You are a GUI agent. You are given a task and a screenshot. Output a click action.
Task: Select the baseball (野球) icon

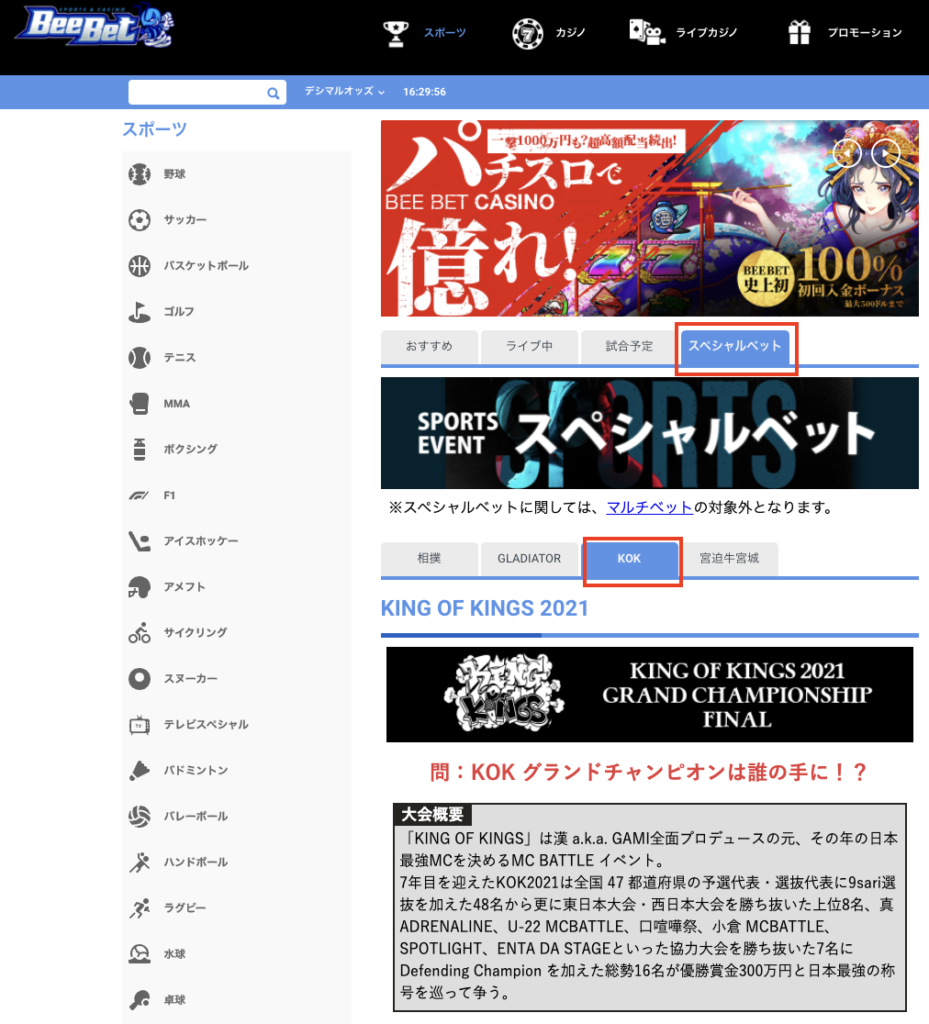pos(139,174)
